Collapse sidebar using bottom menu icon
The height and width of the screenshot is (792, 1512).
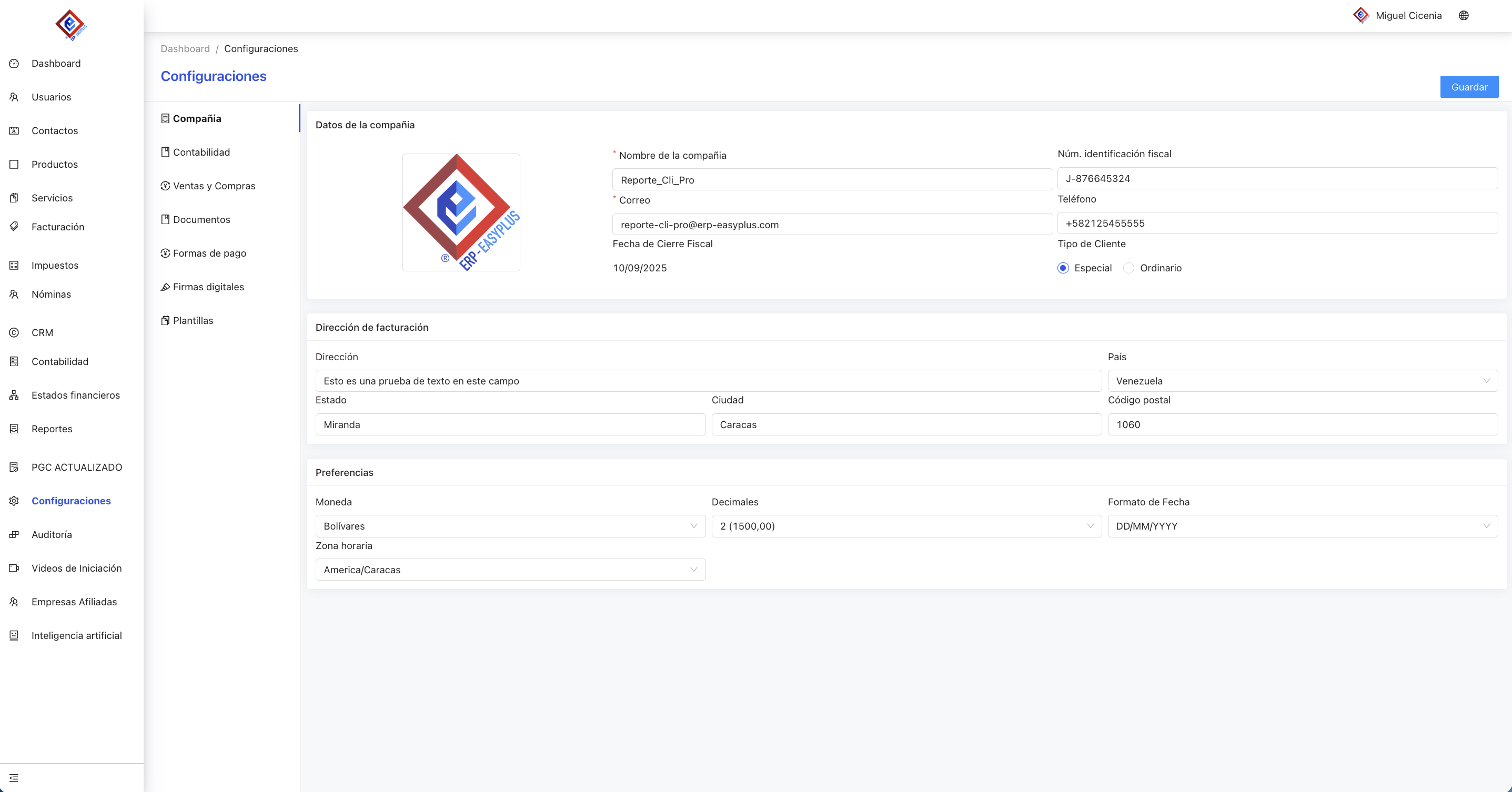(x=14, y=778)
